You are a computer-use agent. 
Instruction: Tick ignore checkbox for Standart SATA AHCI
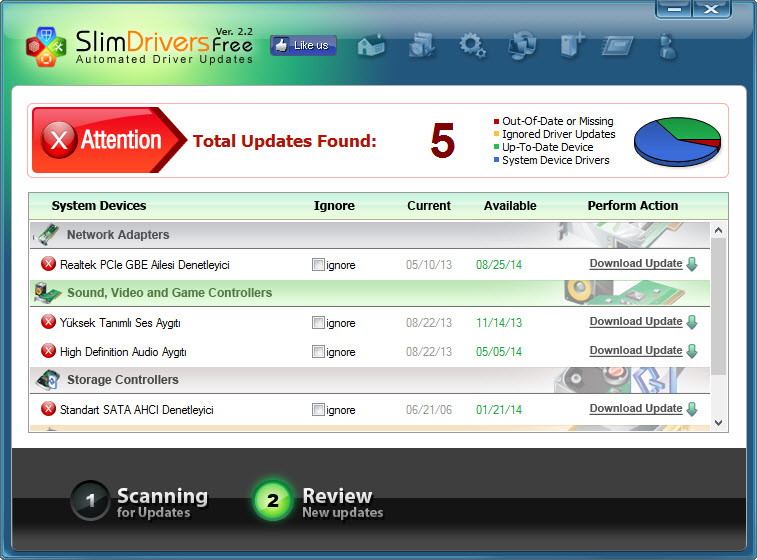(318, 409)
